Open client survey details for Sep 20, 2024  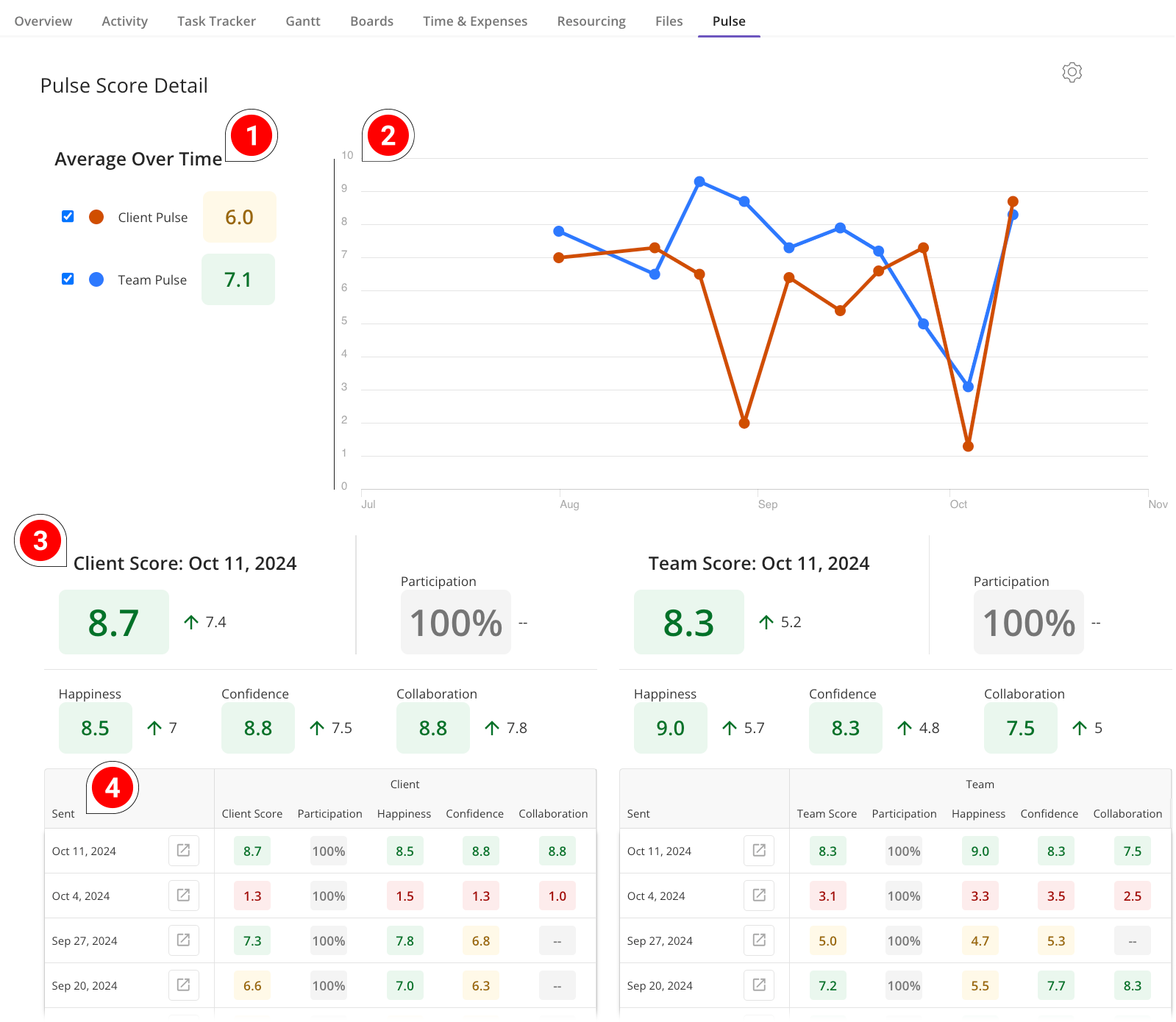click(184, 985)
